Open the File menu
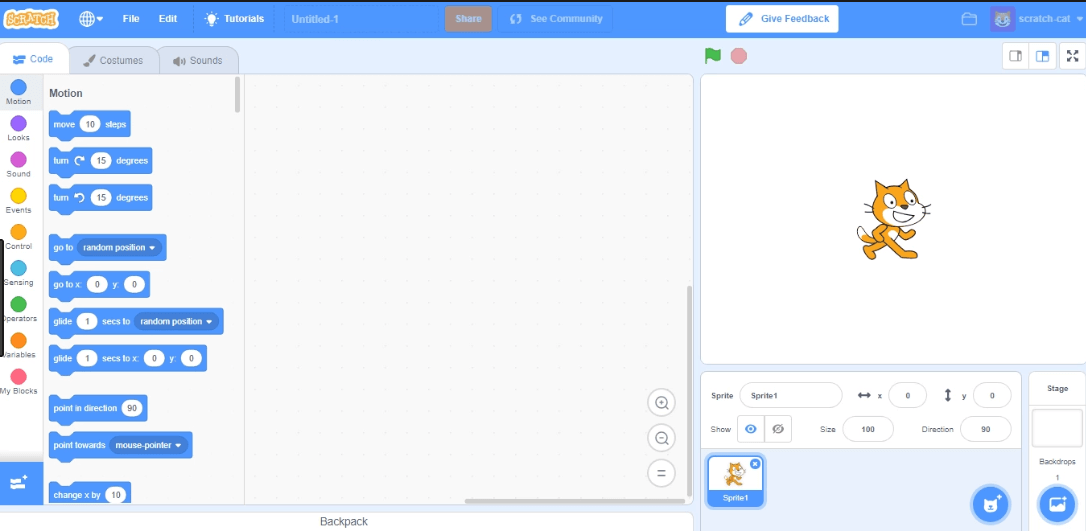 point(131,19)
